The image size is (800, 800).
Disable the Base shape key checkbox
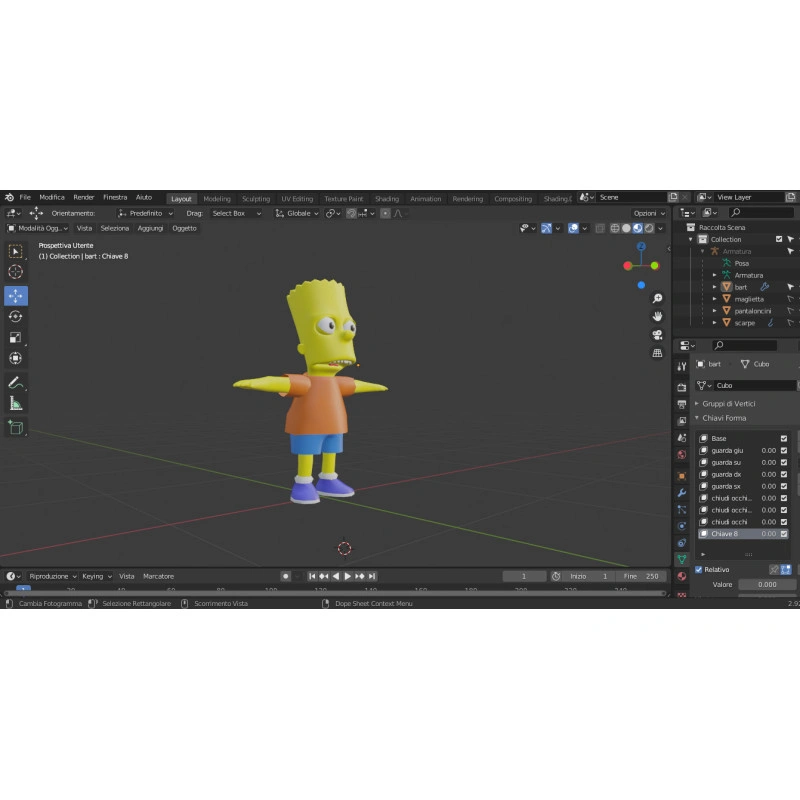(x=784, y=438)
